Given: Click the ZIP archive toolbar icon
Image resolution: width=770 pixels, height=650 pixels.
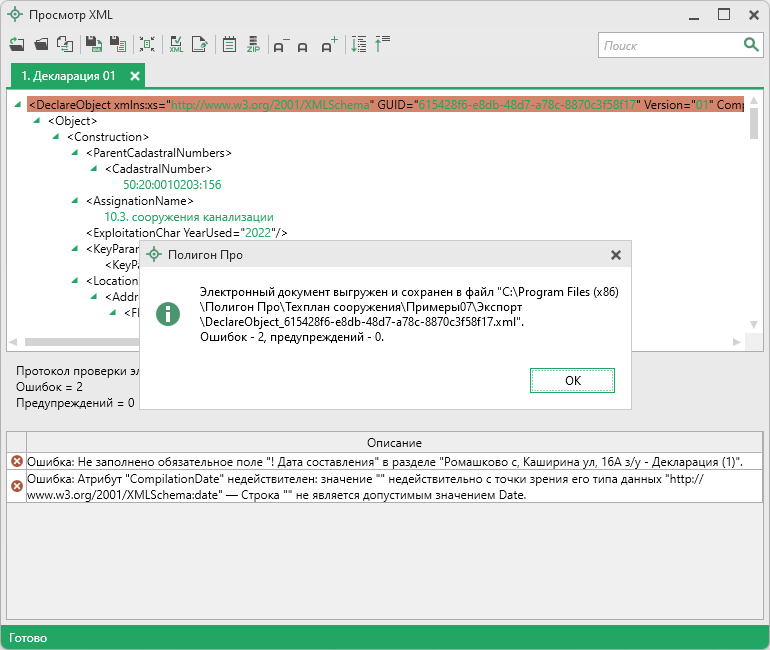Looking at the screenshot, I should (x=254, y=45).
